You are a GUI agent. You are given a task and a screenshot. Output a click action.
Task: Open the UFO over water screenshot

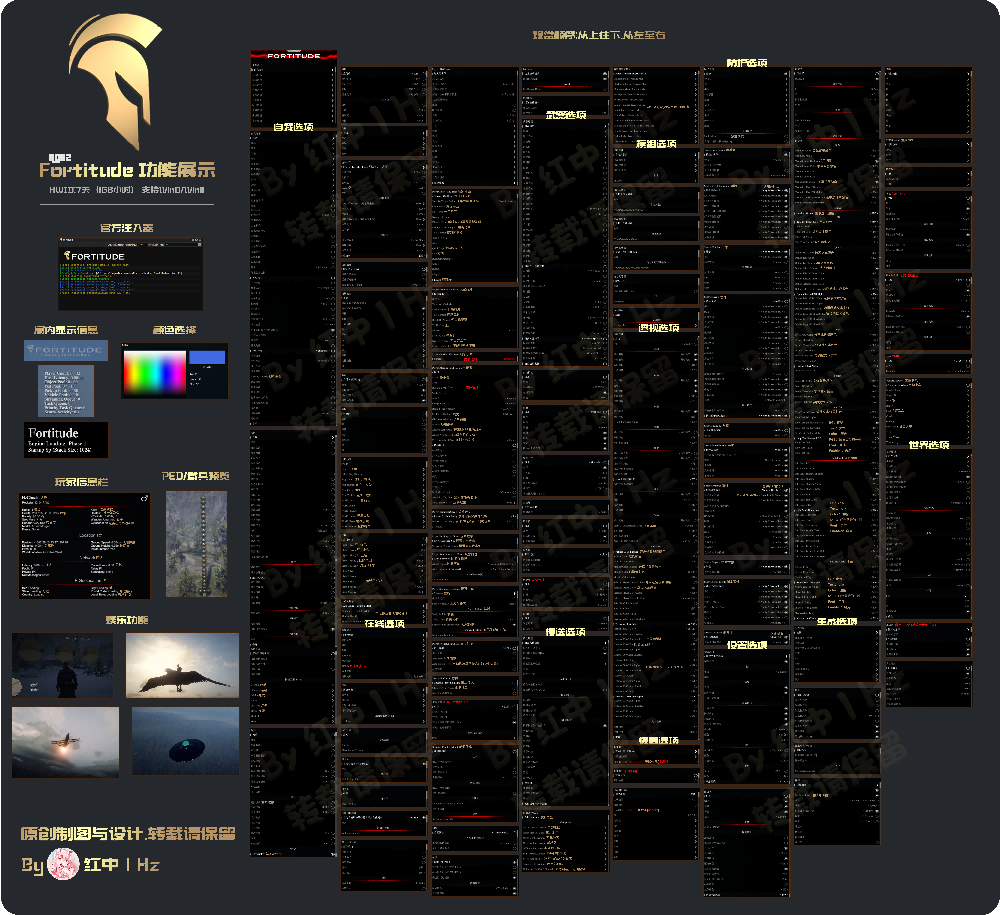185,741
